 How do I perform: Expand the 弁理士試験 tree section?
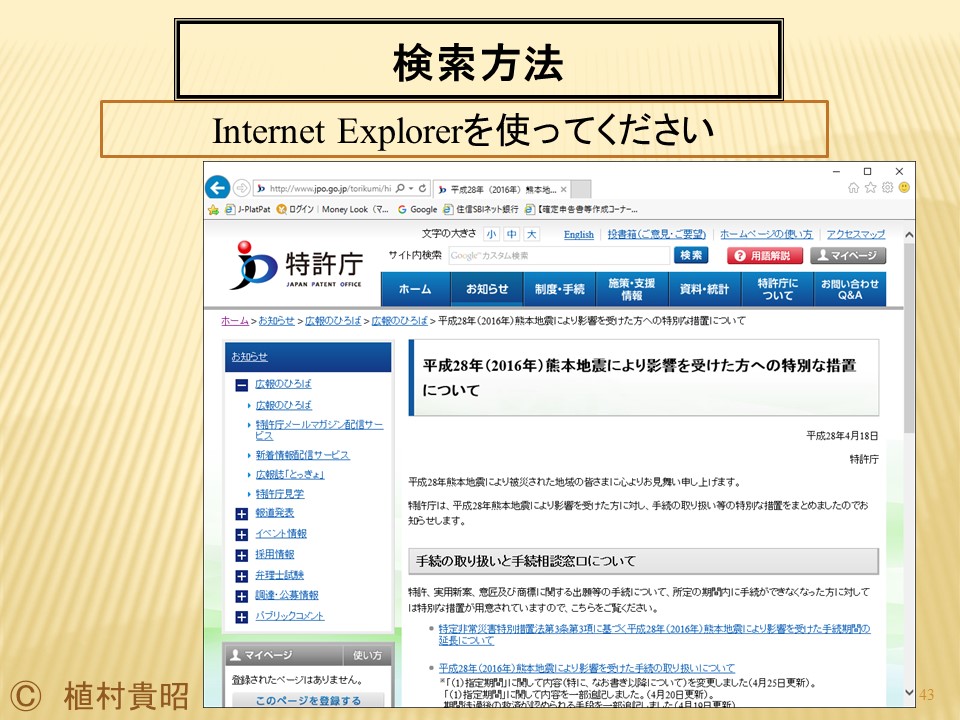click(242, 576)
